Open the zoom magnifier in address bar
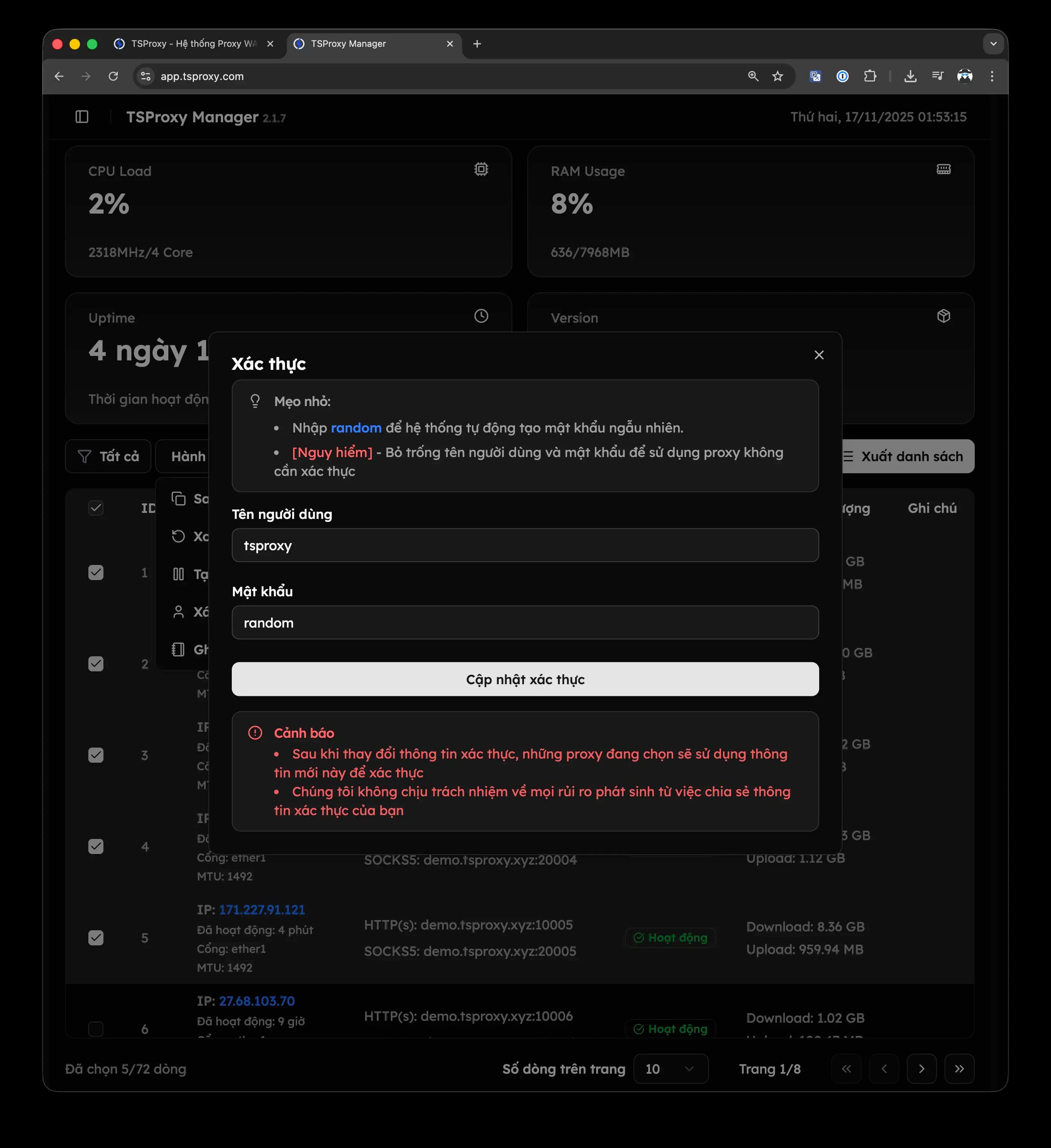The image size is (1051, 1148). click(753, 76)
